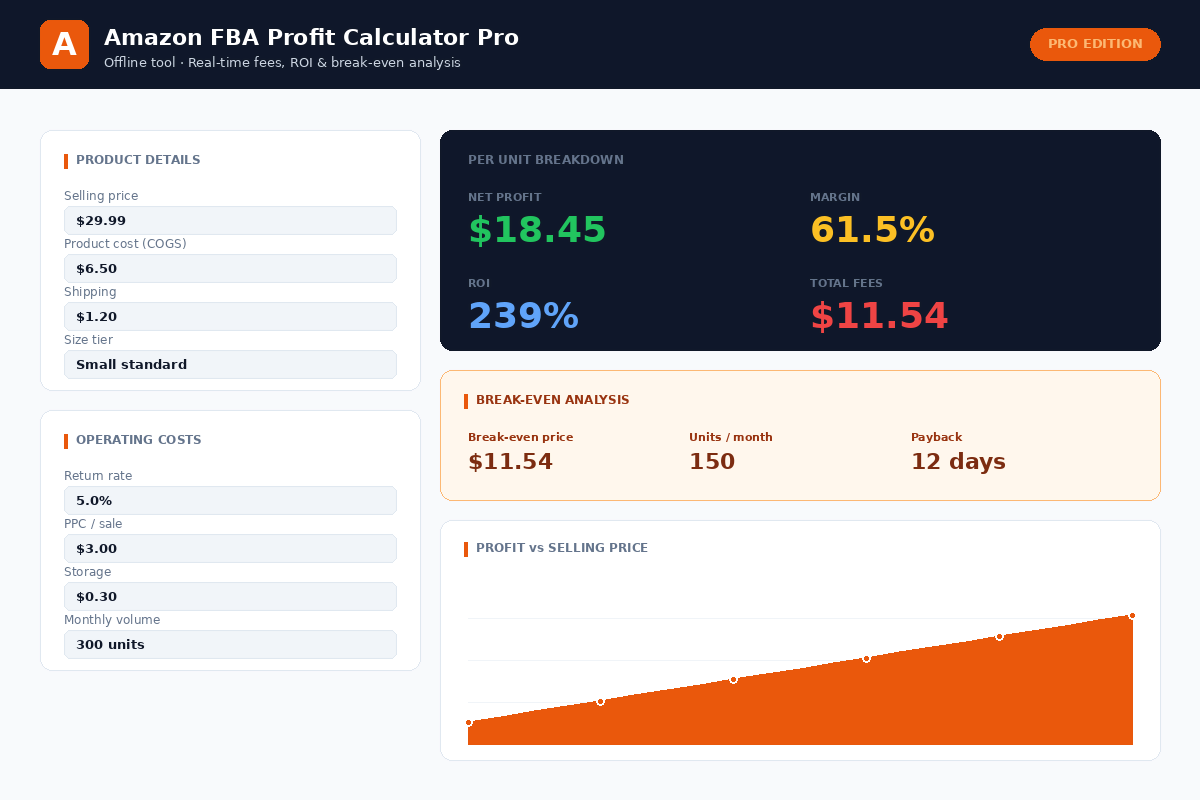
Task: Click the PPC / sale input field
Action: click(230, 548)
